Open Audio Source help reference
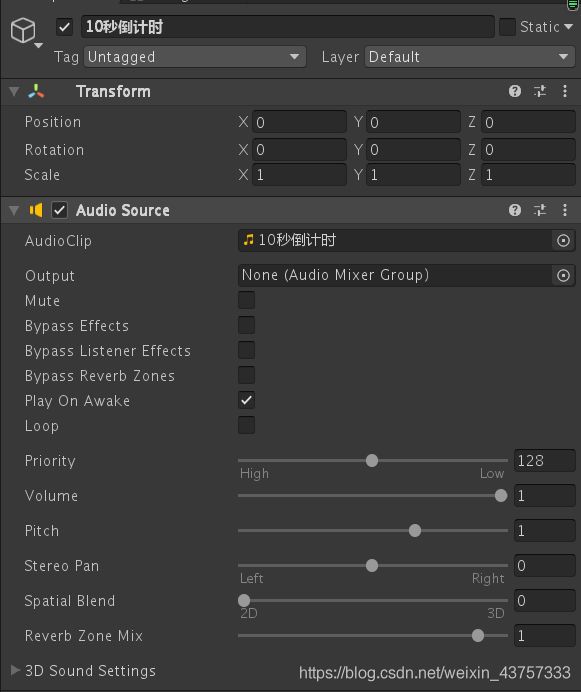 515,210
